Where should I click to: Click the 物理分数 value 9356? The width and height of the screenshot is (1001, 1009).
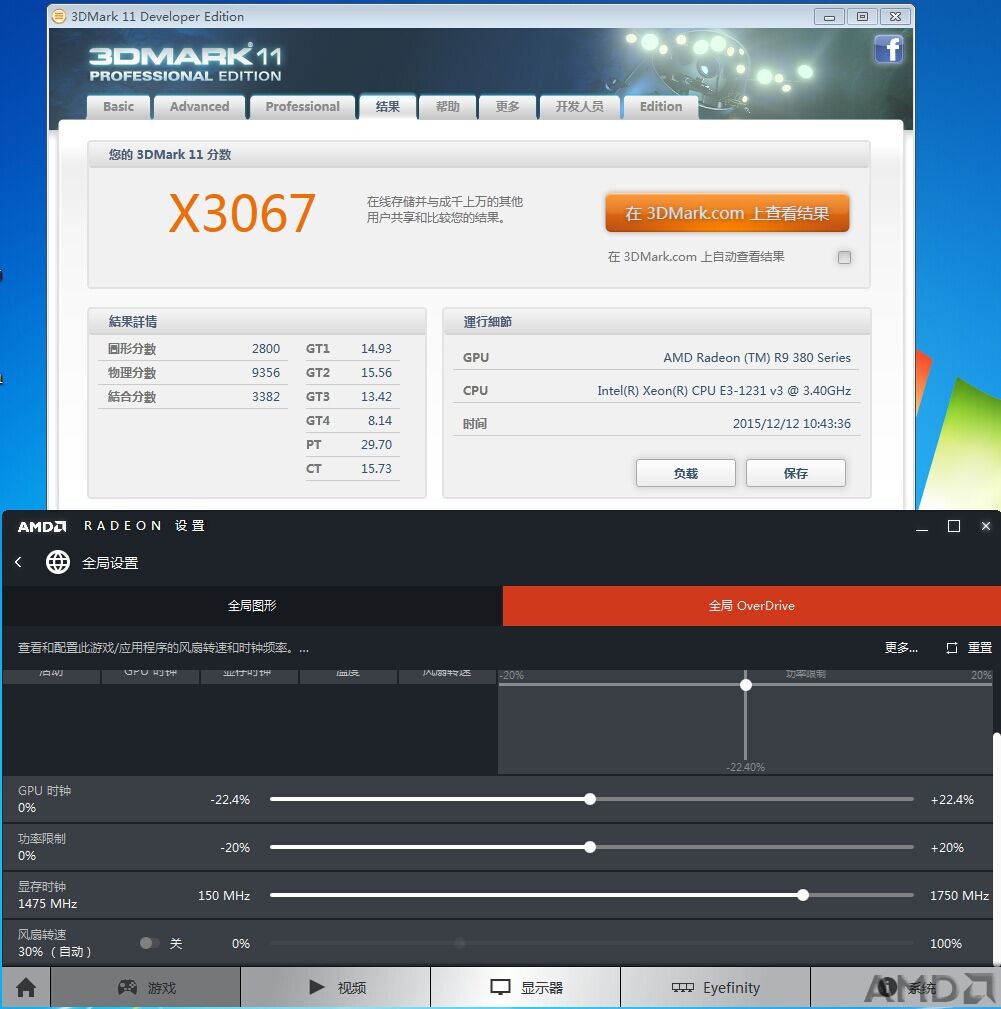pyautogui.click(x=266, y=373)
